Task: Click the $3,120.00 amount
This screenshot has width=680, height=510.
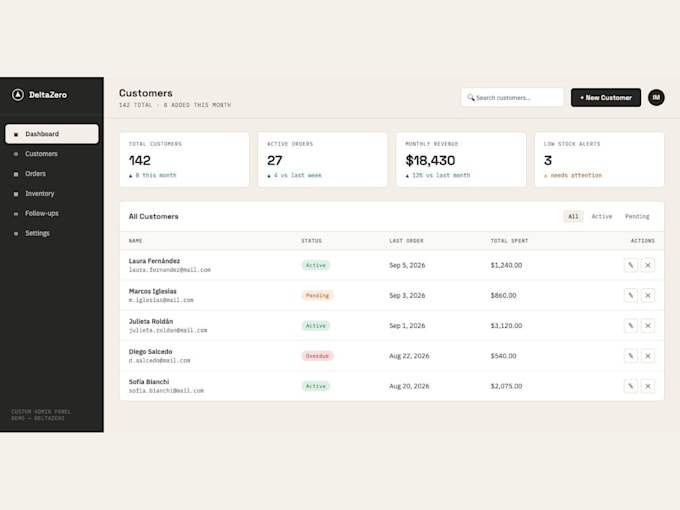Action: coord(506,326)
